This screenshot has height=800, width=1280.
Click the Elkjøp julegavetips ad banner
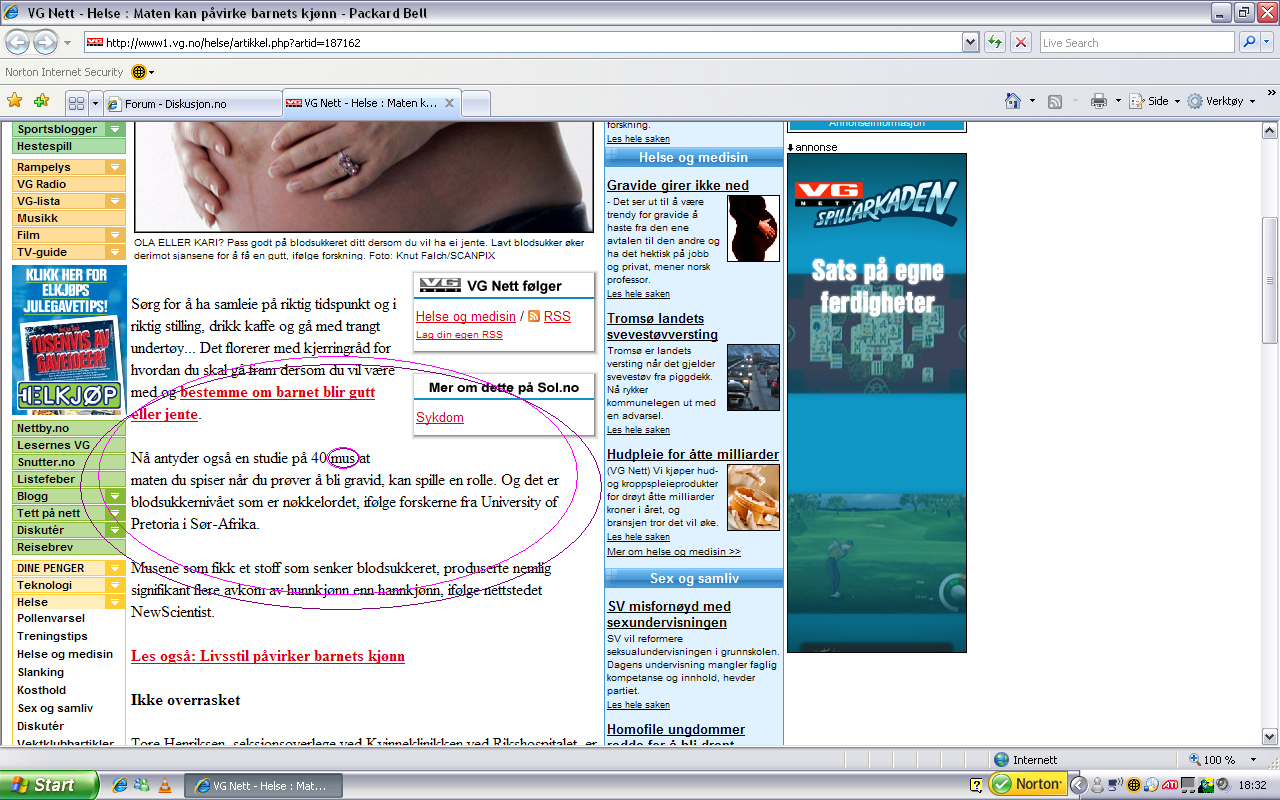69,340
